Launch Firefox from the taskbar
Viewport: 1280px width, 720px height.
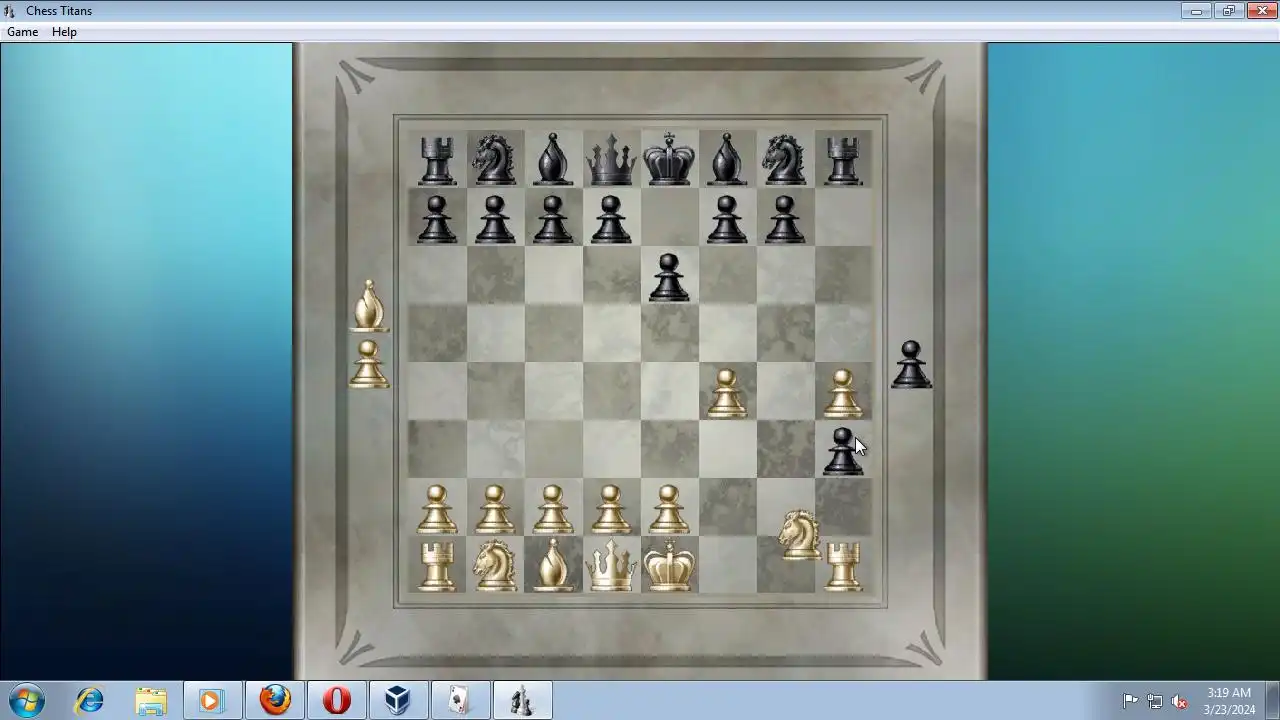275,700
